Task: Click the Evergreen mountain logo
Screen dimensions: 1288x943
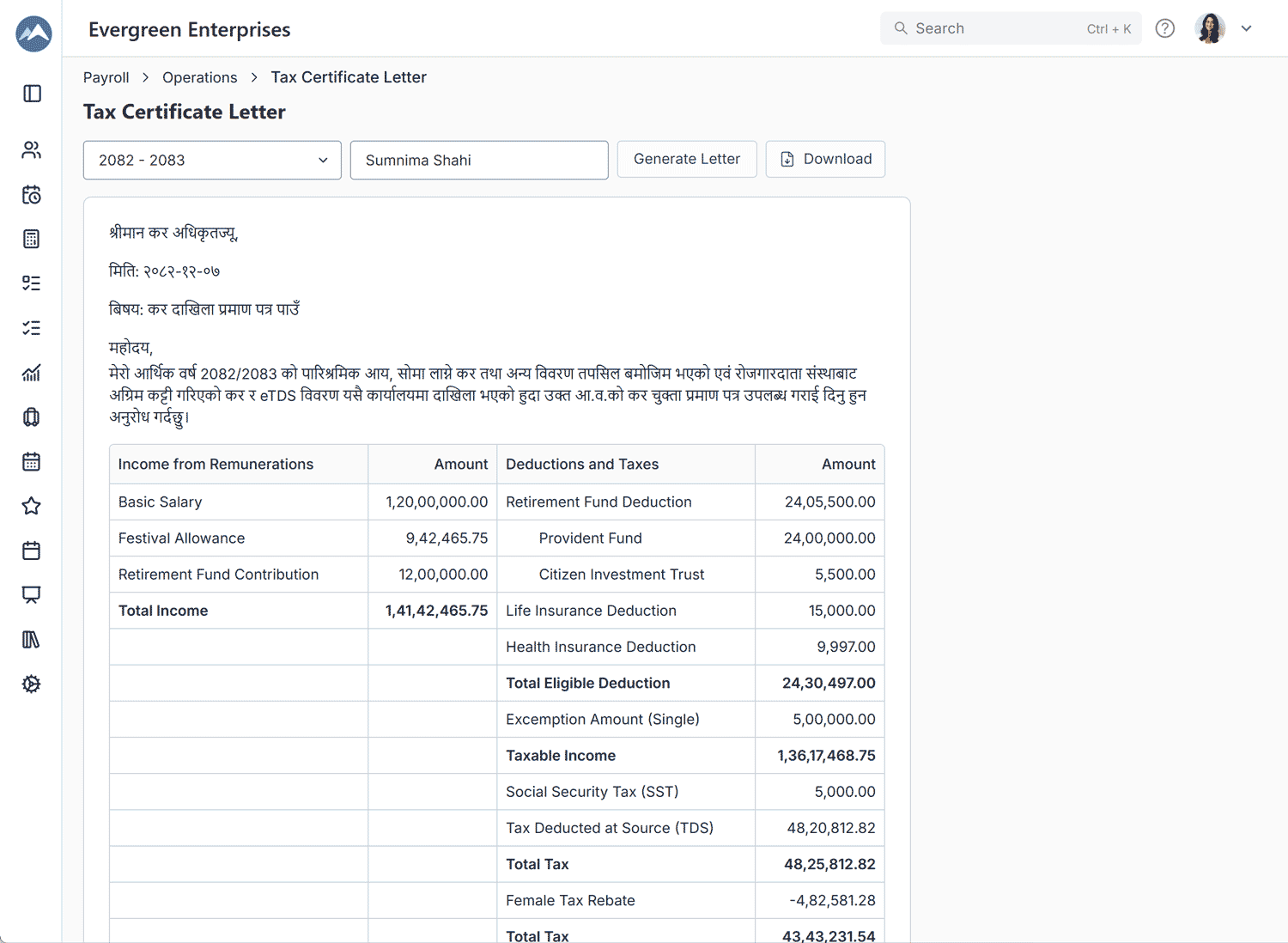Action: (33, 33)
